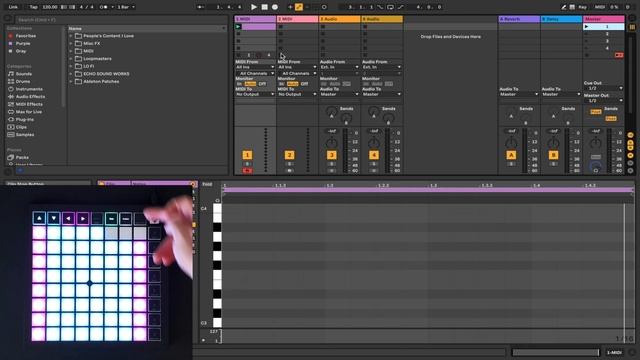Select the A Reverb return track header
The width and height of the screenshot is (640, 360).
point(519,19)
